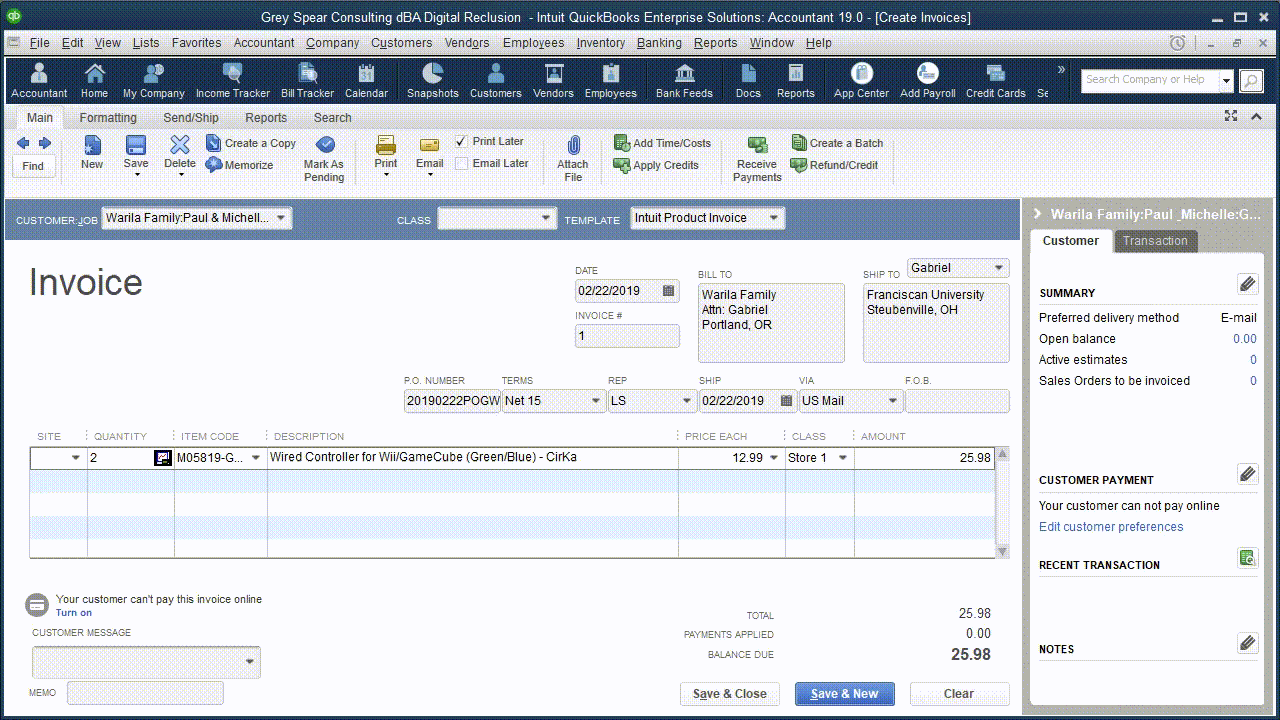The image size is (1280, 720).
Task: Open the Bill Tracker
Action: click(x=307, y=80)
